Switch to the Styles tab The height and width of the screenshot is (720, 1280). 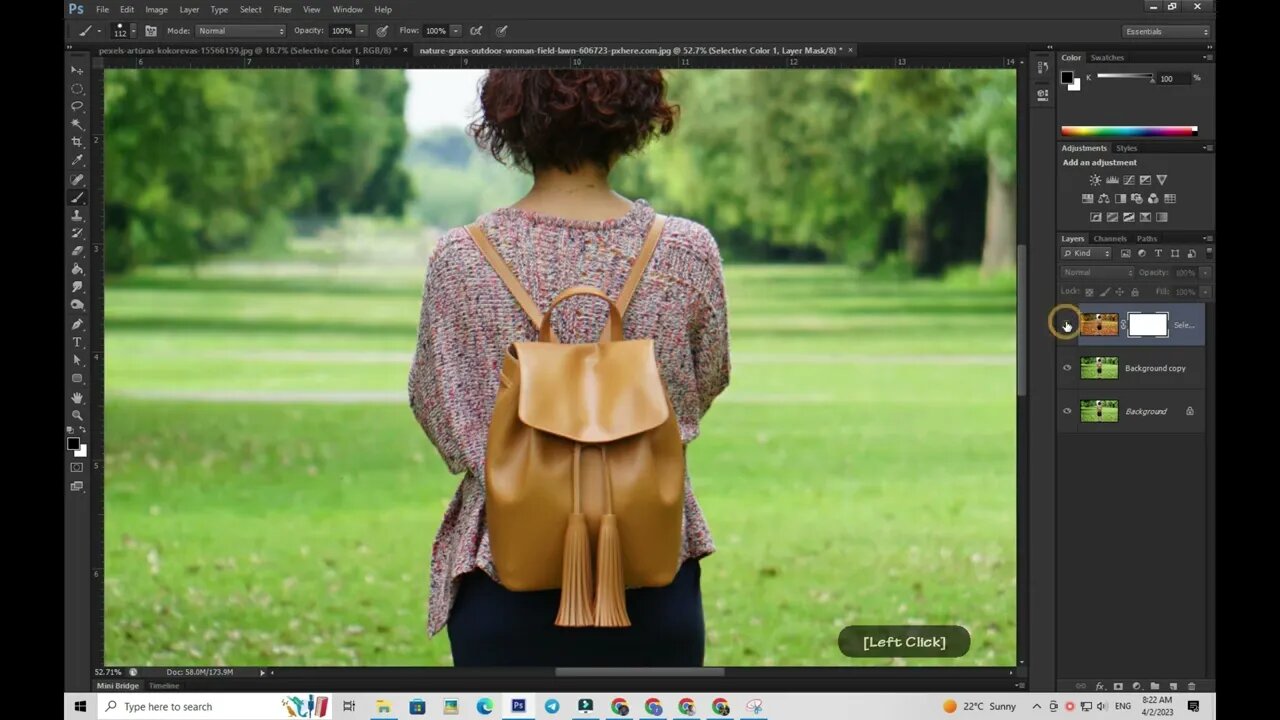[1127, 148]
